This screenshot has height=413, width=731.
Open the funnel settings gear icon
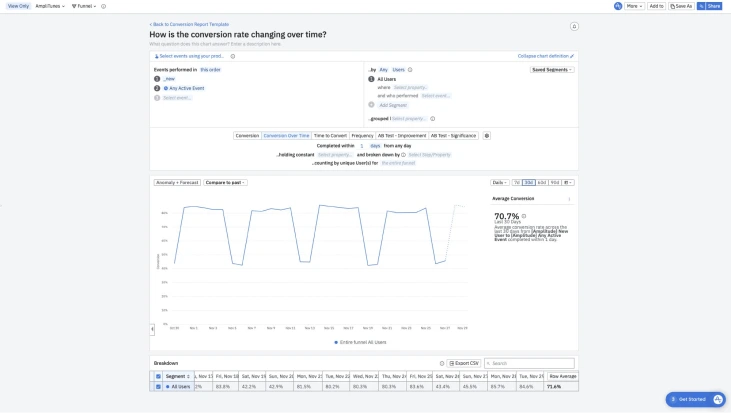pyautogui.click(x=487, y=135)
